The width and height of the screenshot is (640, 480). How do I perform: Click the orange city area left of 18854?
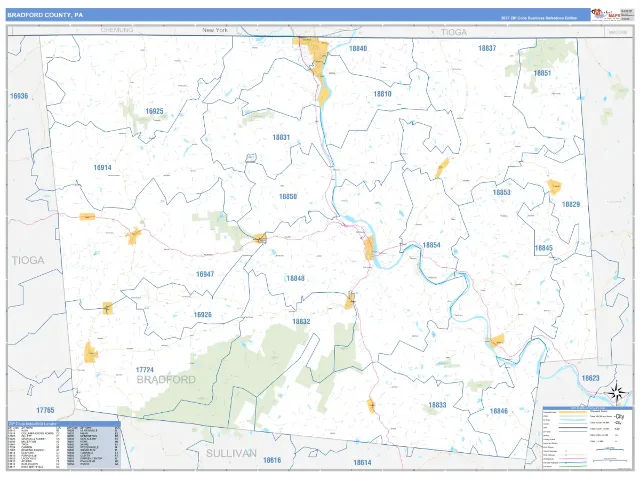369,248
